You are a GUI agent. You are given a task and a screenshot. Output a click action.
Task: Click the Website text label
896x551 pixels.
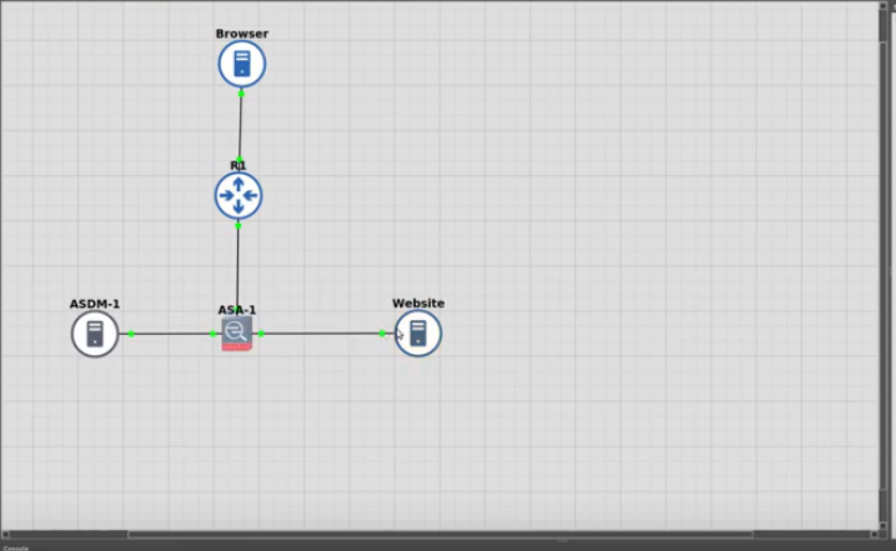(418, 303)
